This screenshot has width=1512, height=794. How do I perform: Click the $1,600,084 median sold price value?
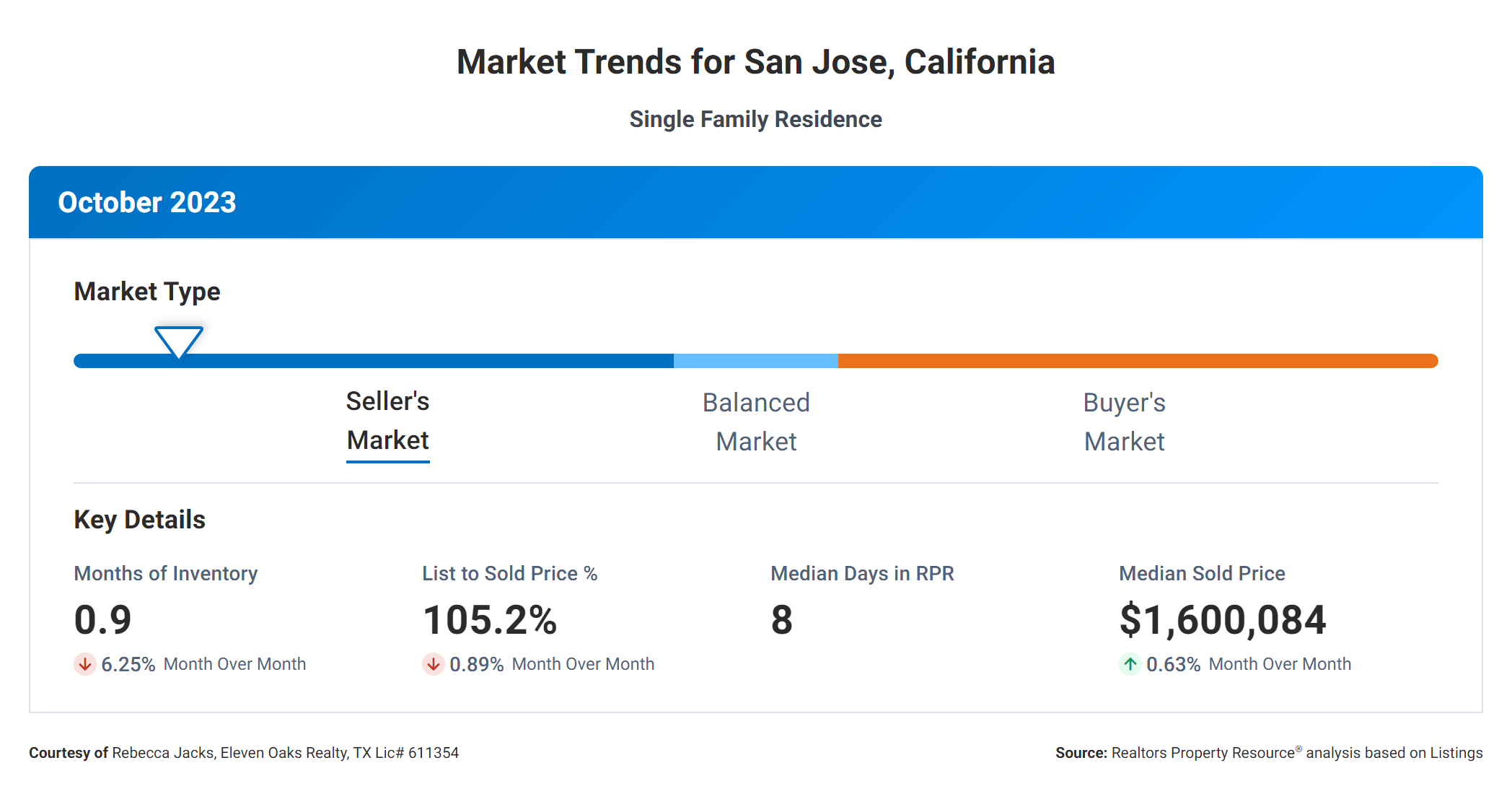coord(1222,620)
